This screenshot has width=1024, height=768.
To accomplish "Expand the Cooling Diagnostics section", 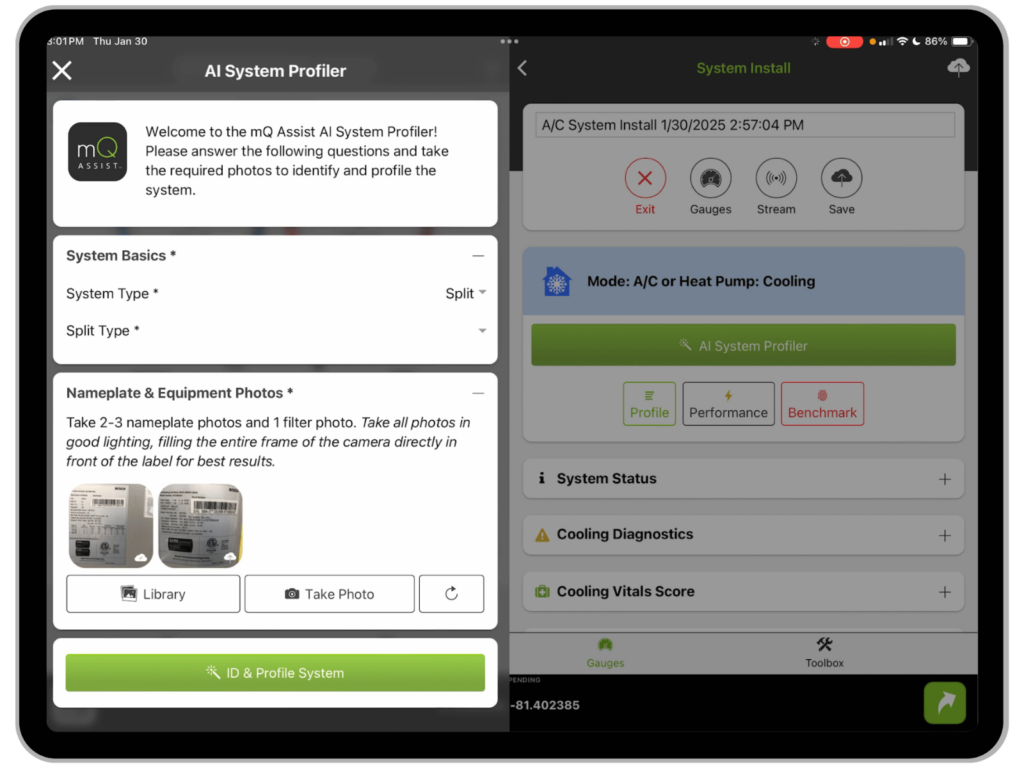I will click(946, 535).
